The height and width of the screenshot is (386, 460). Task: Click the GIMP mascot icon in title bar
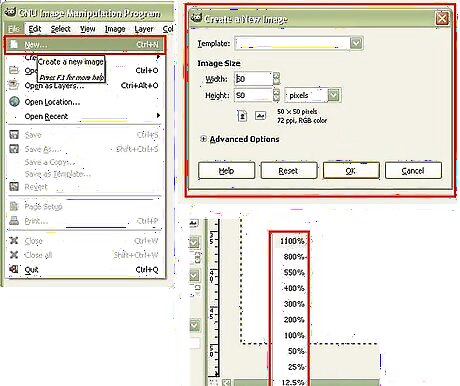pyautogui.click(x=10, y=12)
